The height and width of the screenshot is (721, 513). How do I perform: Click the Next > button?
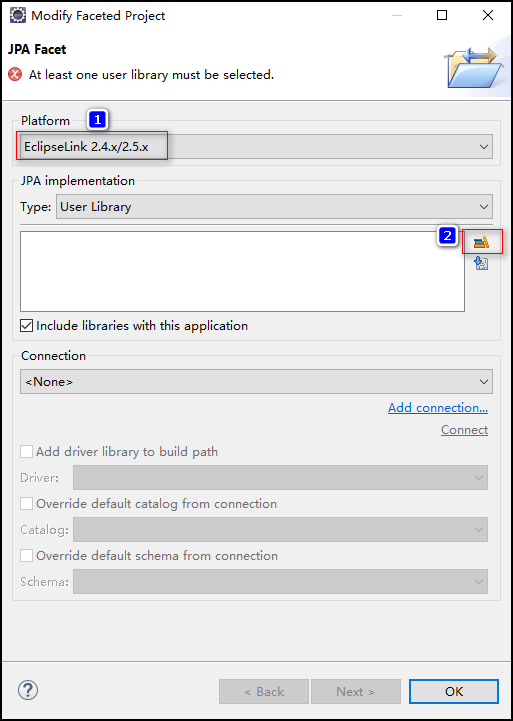(355, 692)
